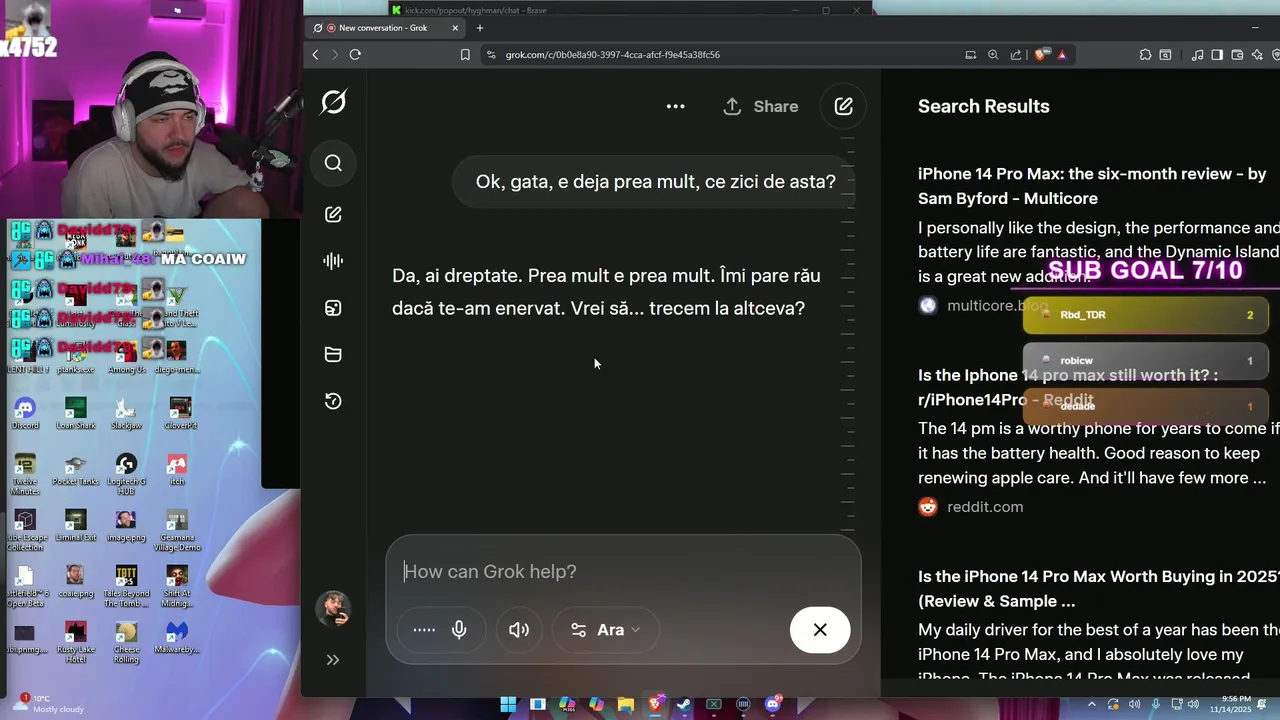
Task: Open voice mode waveform icon in sidebar
Action: click(x=333, y=261)
